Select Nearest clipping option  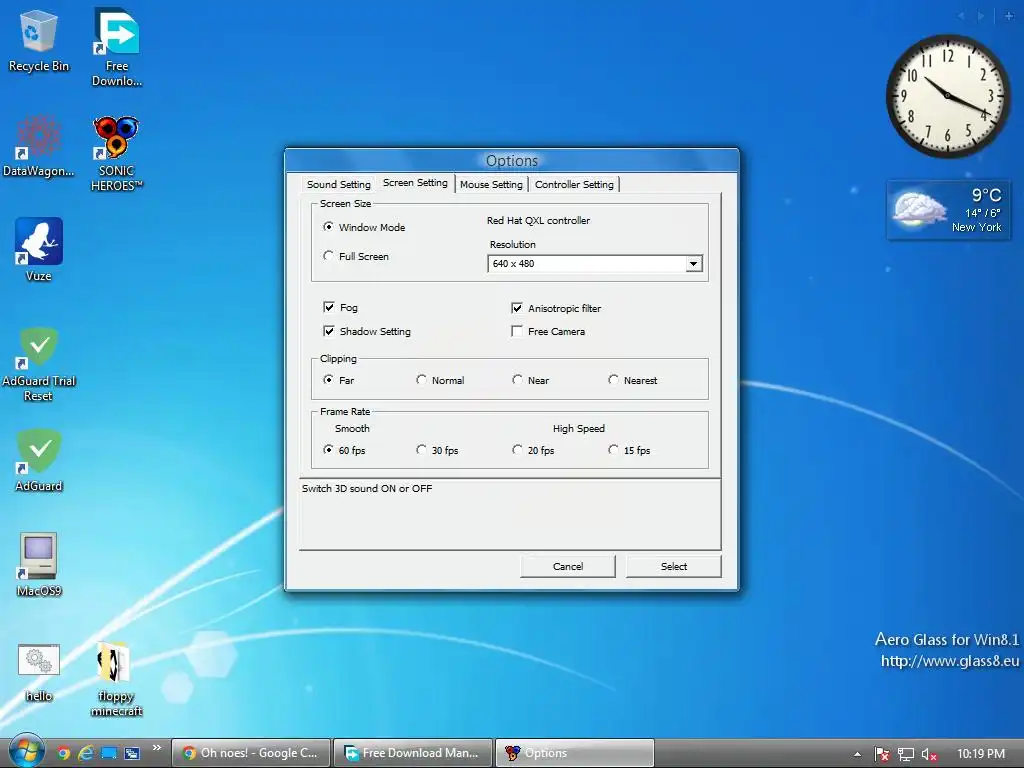point(614,380)
